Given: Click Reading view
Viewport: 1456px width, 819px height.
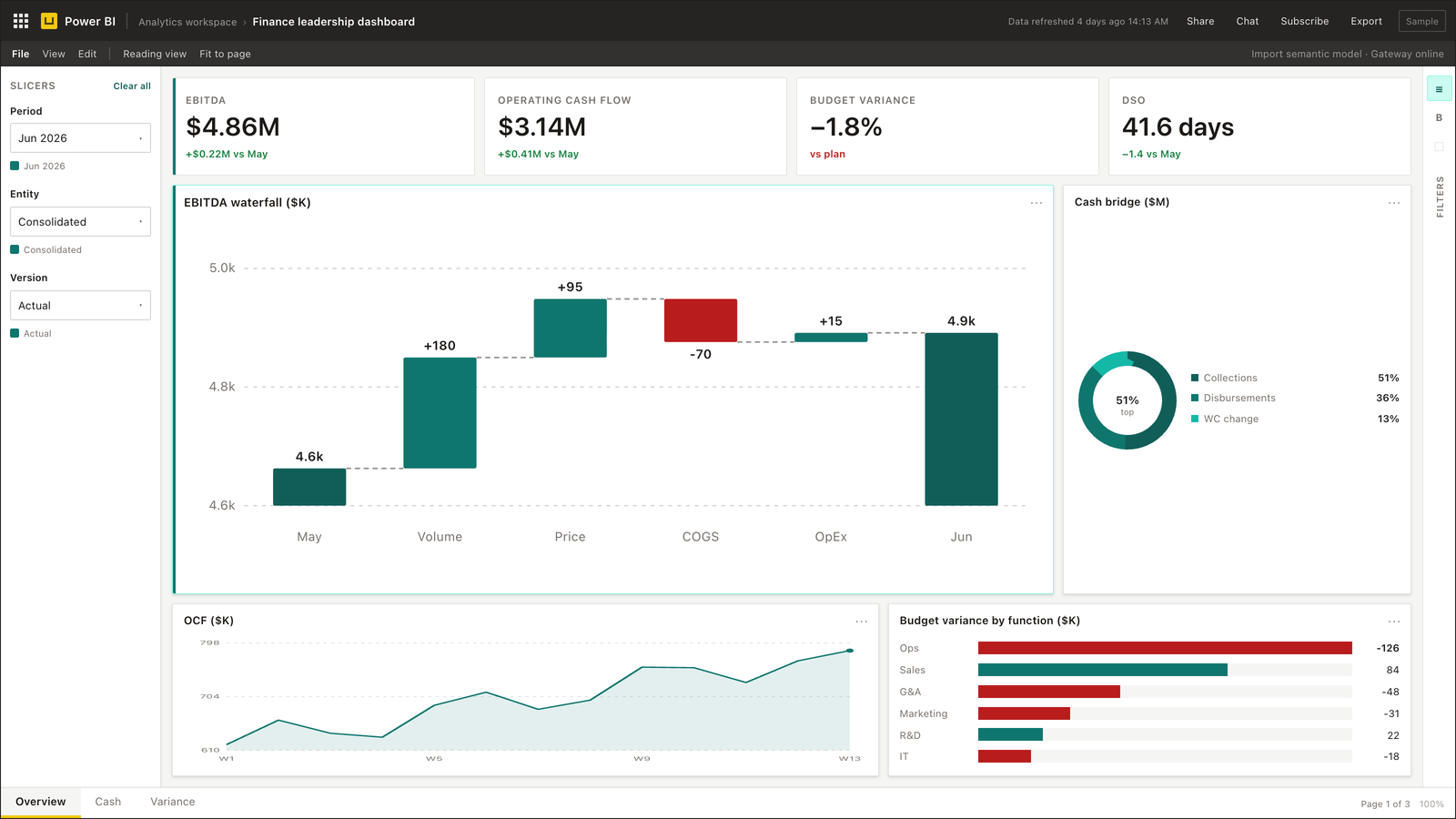Looking at the screenshot, I should [x=155, y=54].
